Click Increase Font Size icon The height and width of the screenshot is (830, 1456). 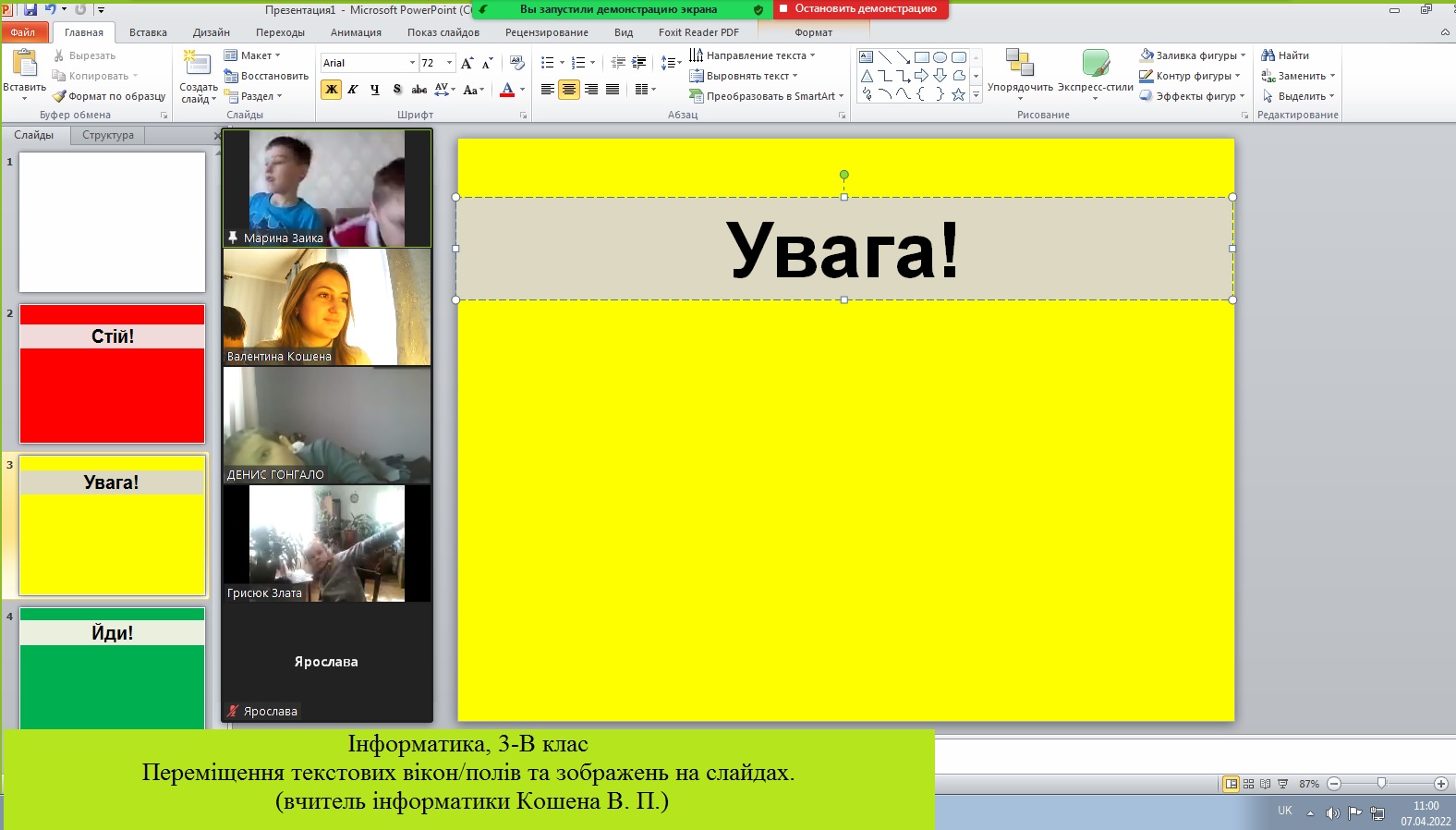coord(467,63)
